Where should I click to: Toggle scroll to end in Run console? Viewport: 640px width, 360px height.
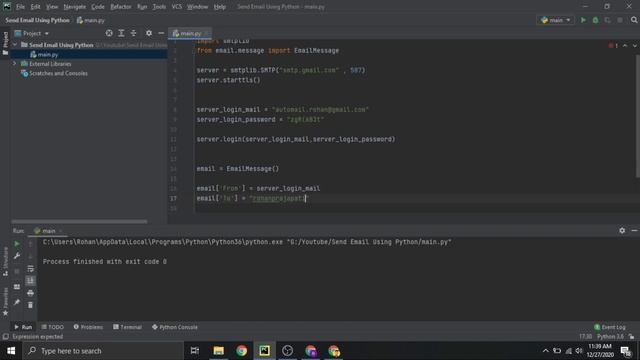(x=31, y=281)
